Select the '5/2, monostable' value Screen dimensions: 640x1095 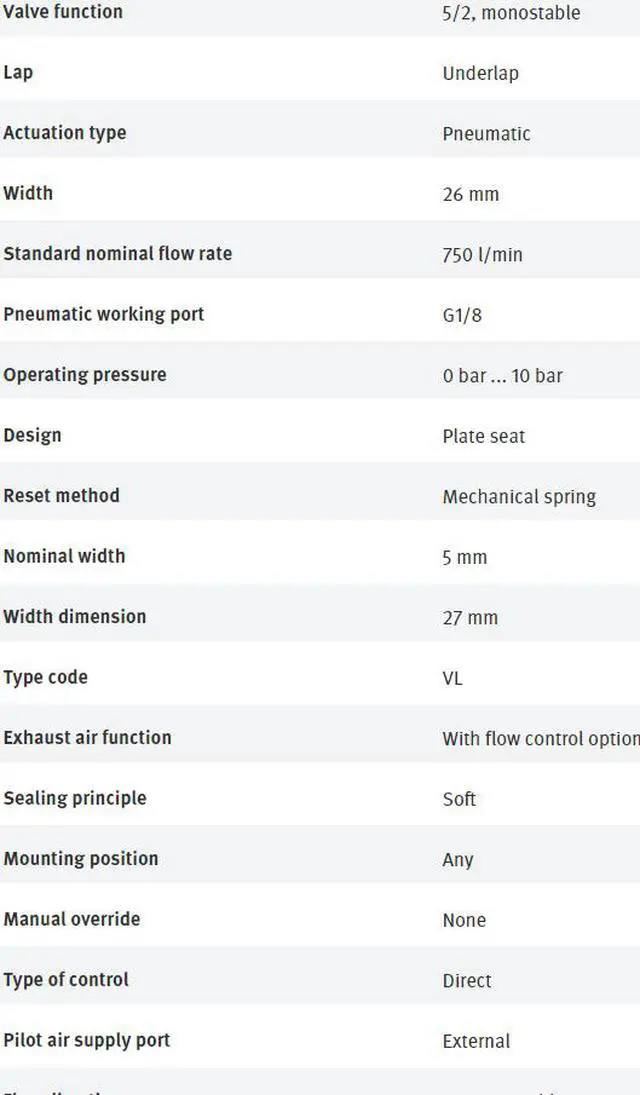pos(511,13)
